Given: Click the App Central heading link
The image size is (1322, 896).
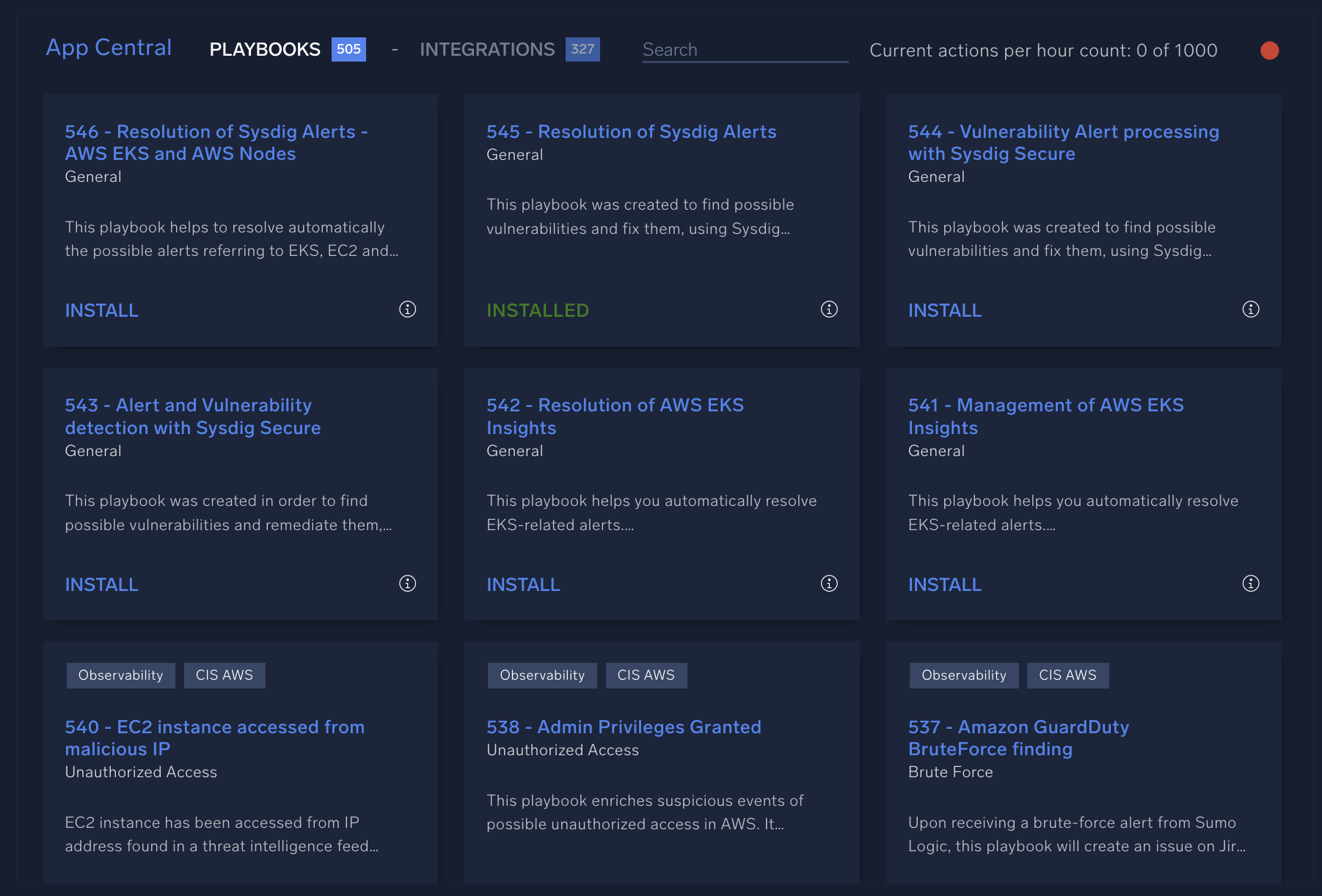Looking at the screenshot, I should pos(108,47).
